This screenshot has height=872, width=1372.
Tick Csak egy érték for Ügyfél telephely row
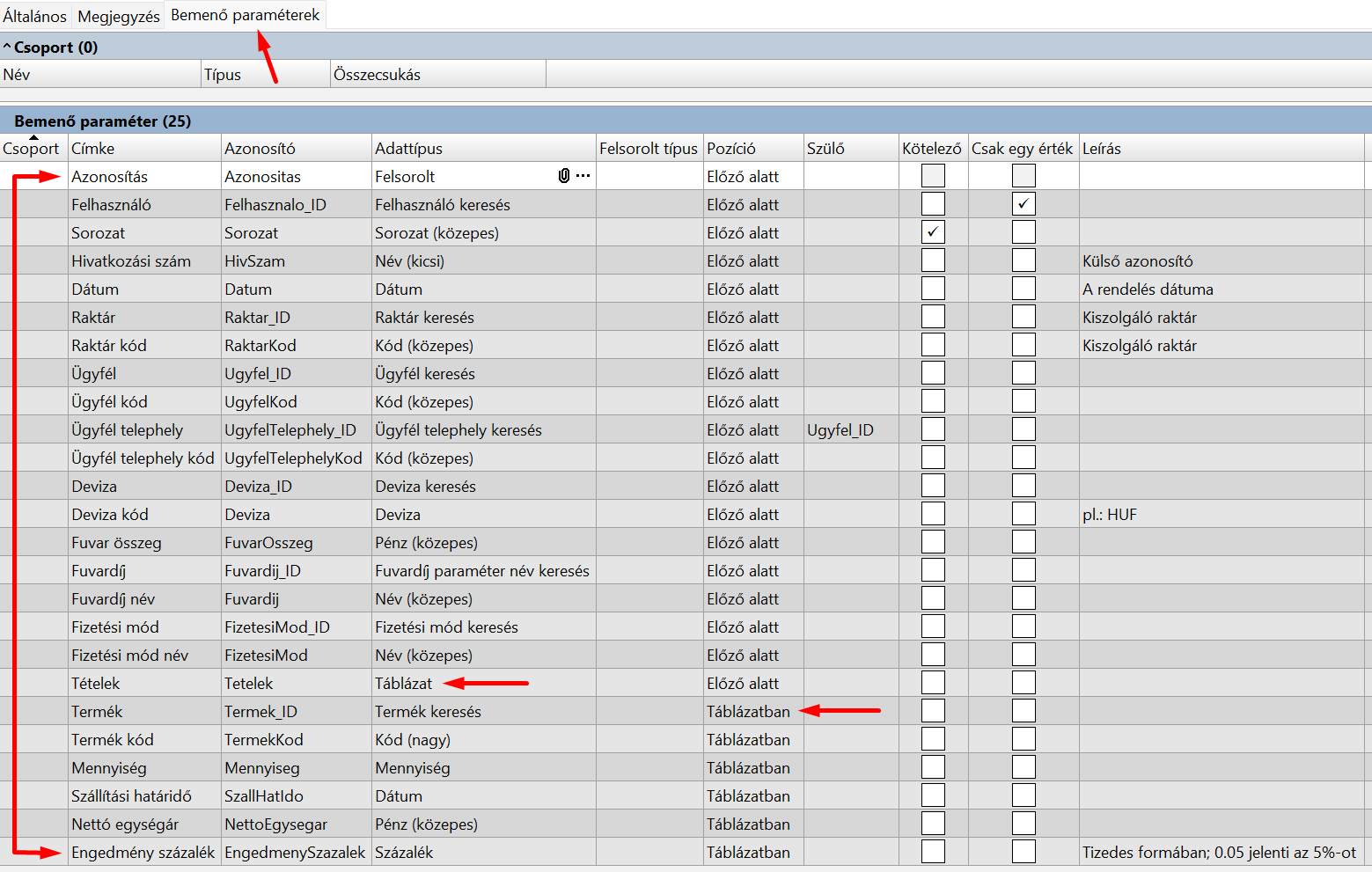point(1023,429)
